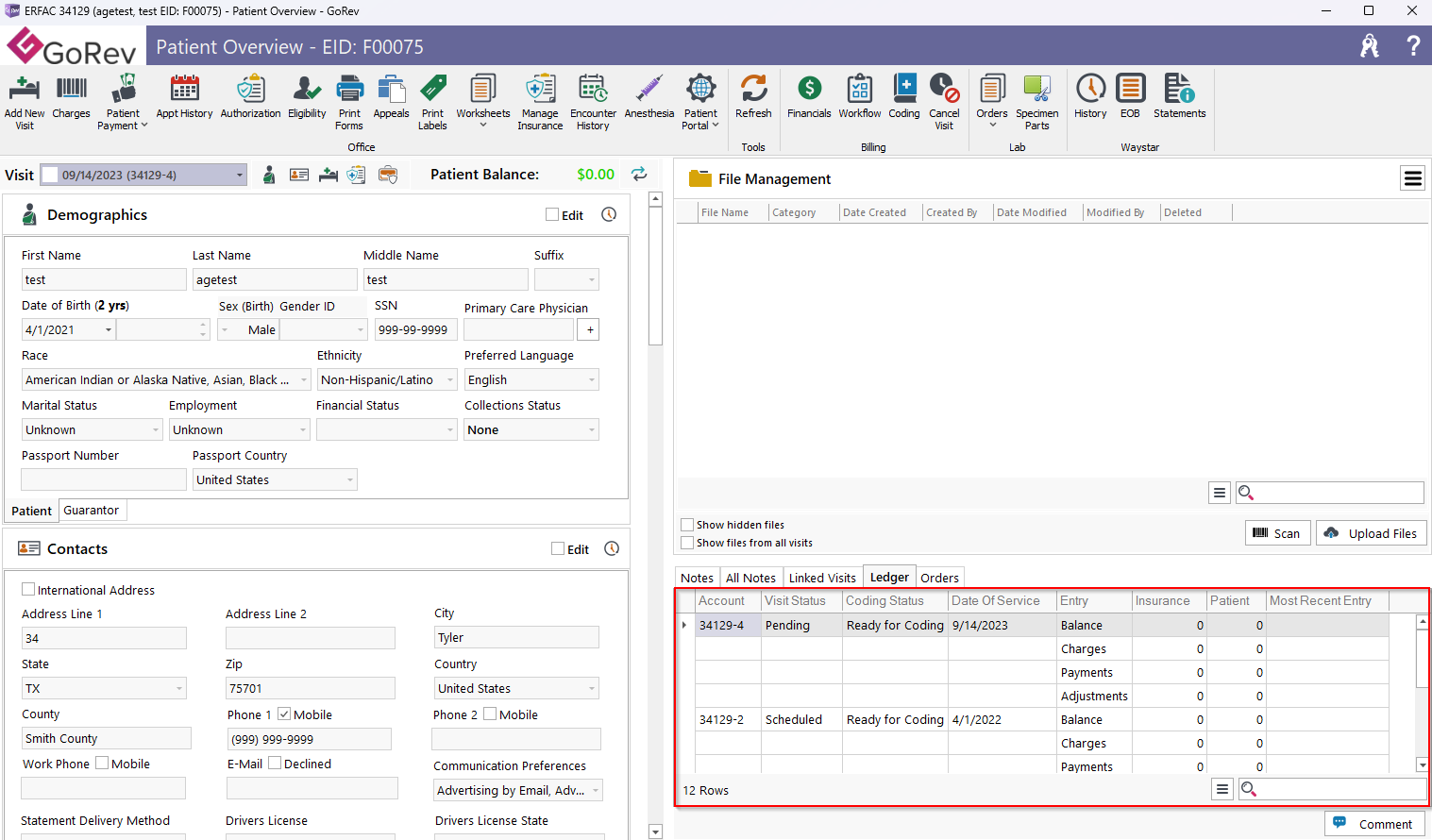The width and height of the screenshot is (1432, 840).
Task: Open the Statements tool
Action: click(1180, 95)
